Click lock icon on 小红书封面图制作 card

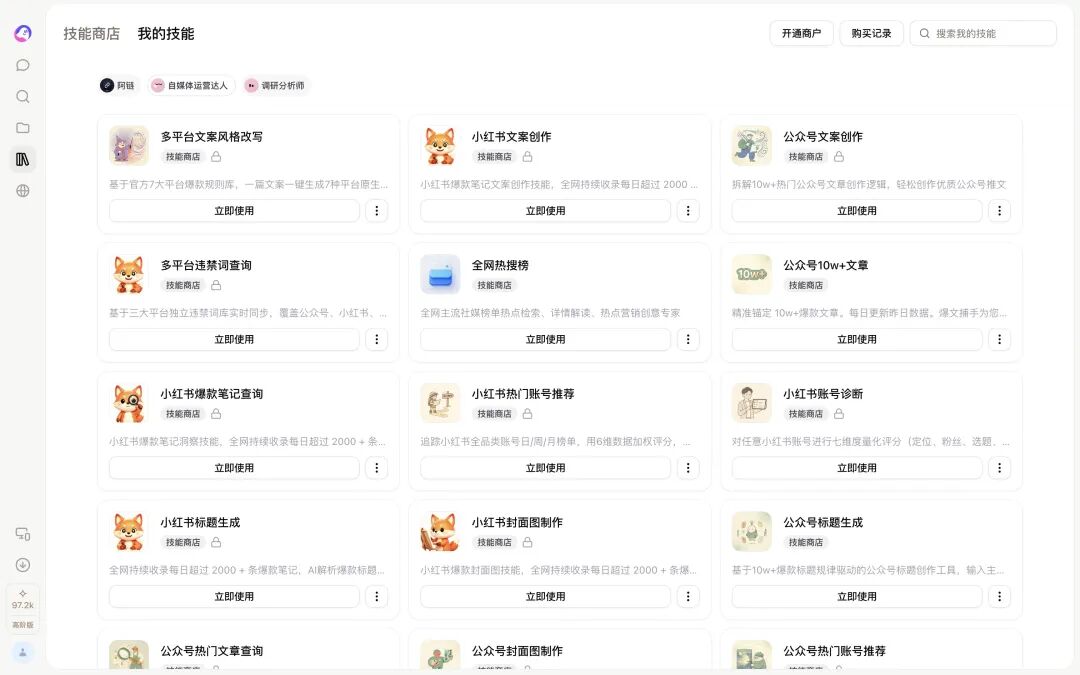(528, 542)
